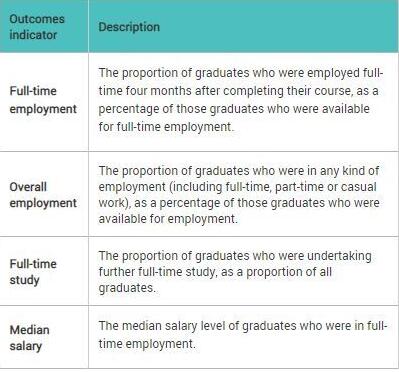Viewport: 399px width, 372px height.
Task: Click the Outcomes indicator column header
Action: tap(37, 27)
